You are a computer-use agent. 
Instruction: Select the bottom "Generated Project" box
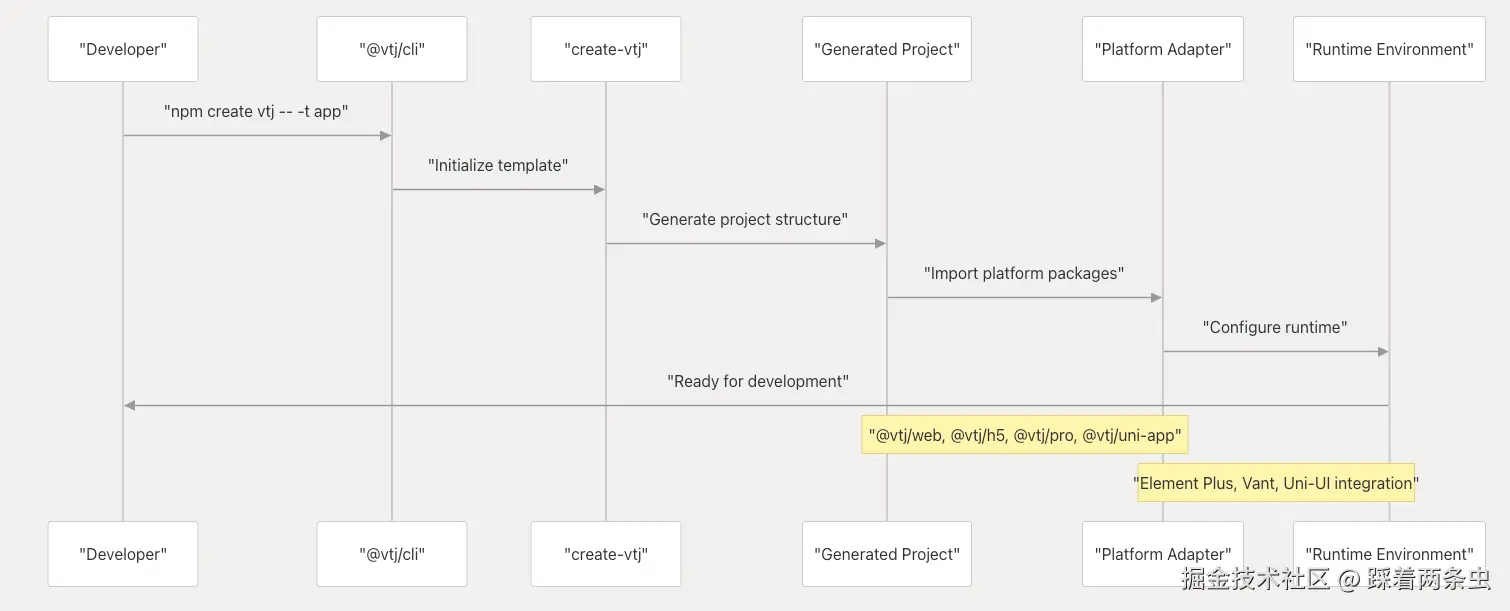click(x=887, y=554)
